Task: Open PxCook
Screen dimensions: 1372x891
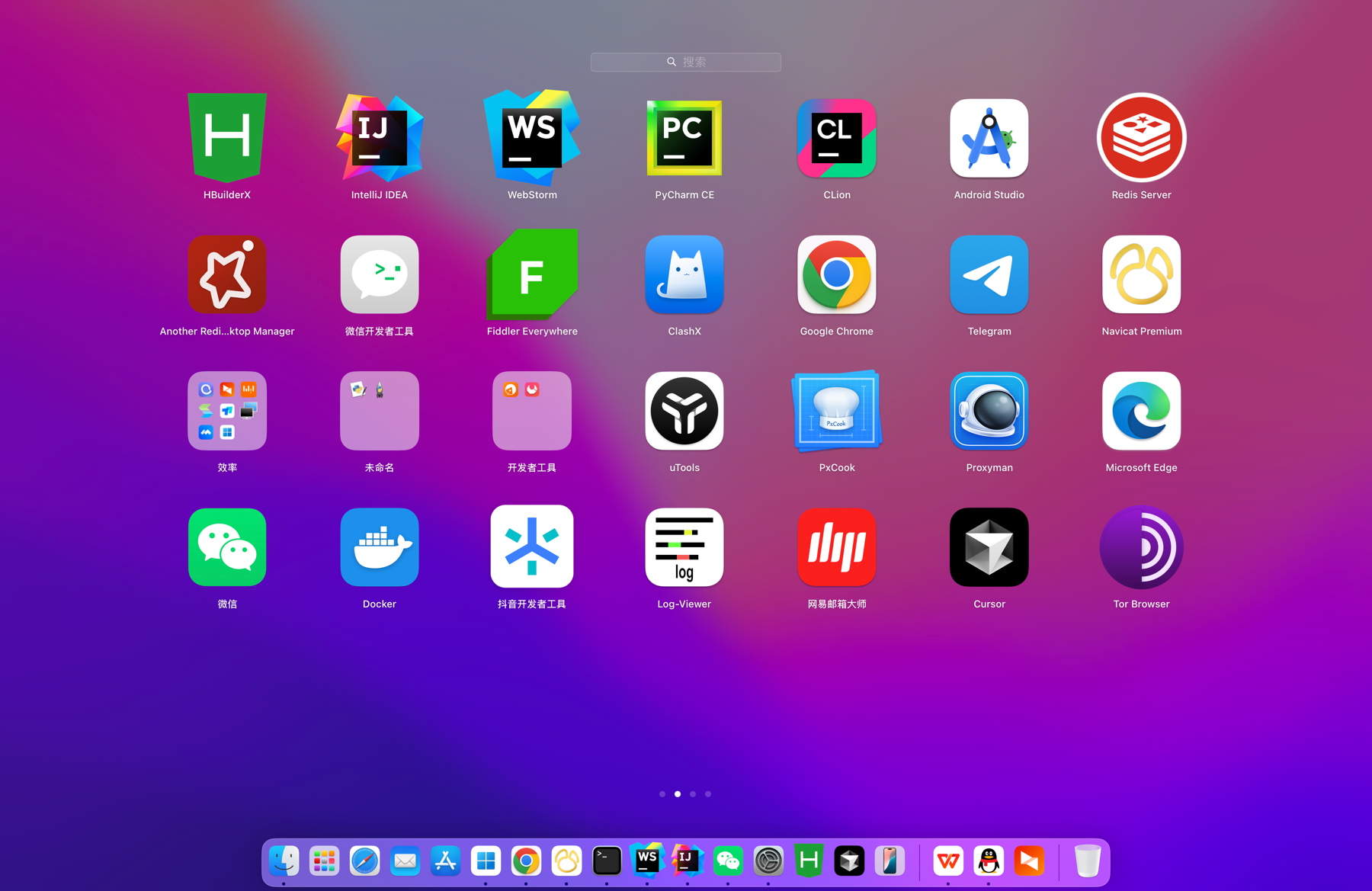Action: (x=837, y=411)
